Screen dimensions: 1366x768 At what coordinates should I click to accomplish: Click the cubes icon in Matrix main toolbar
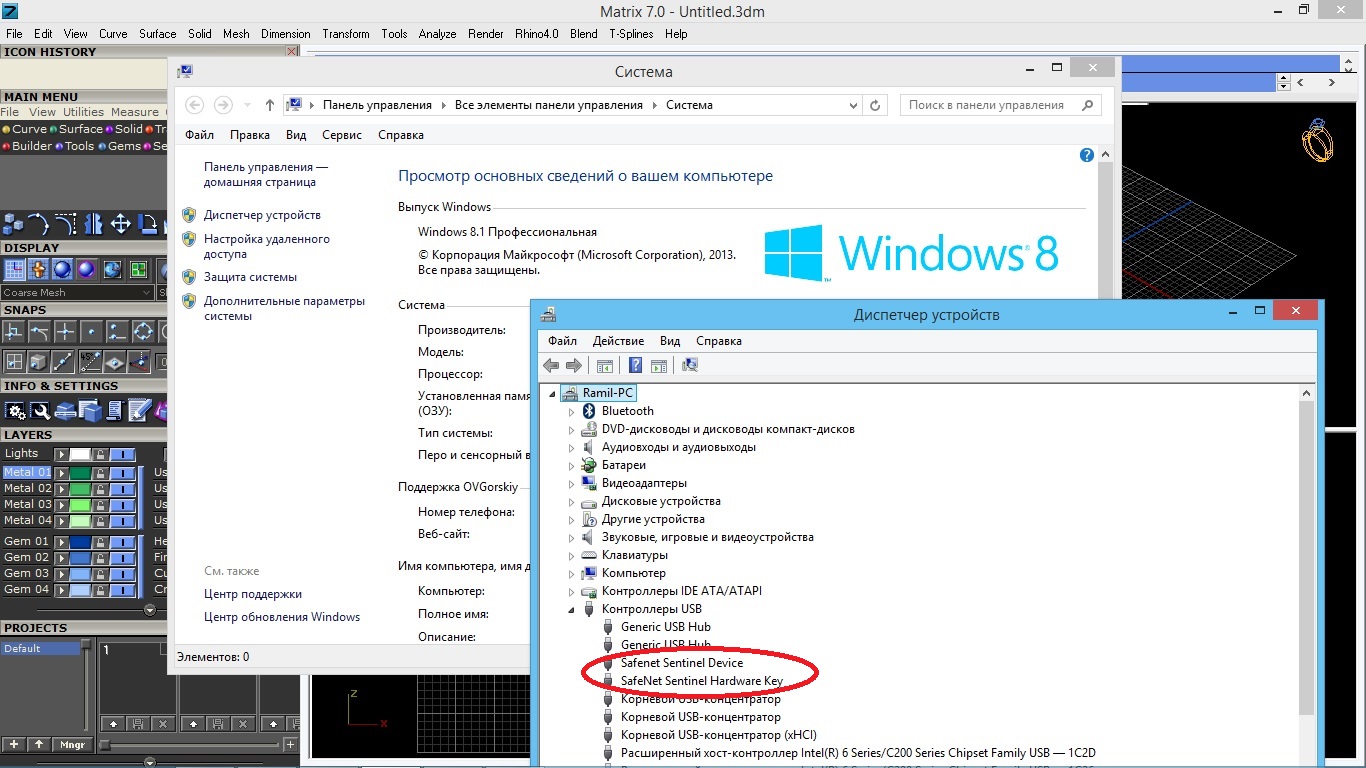tap(13, 223)
